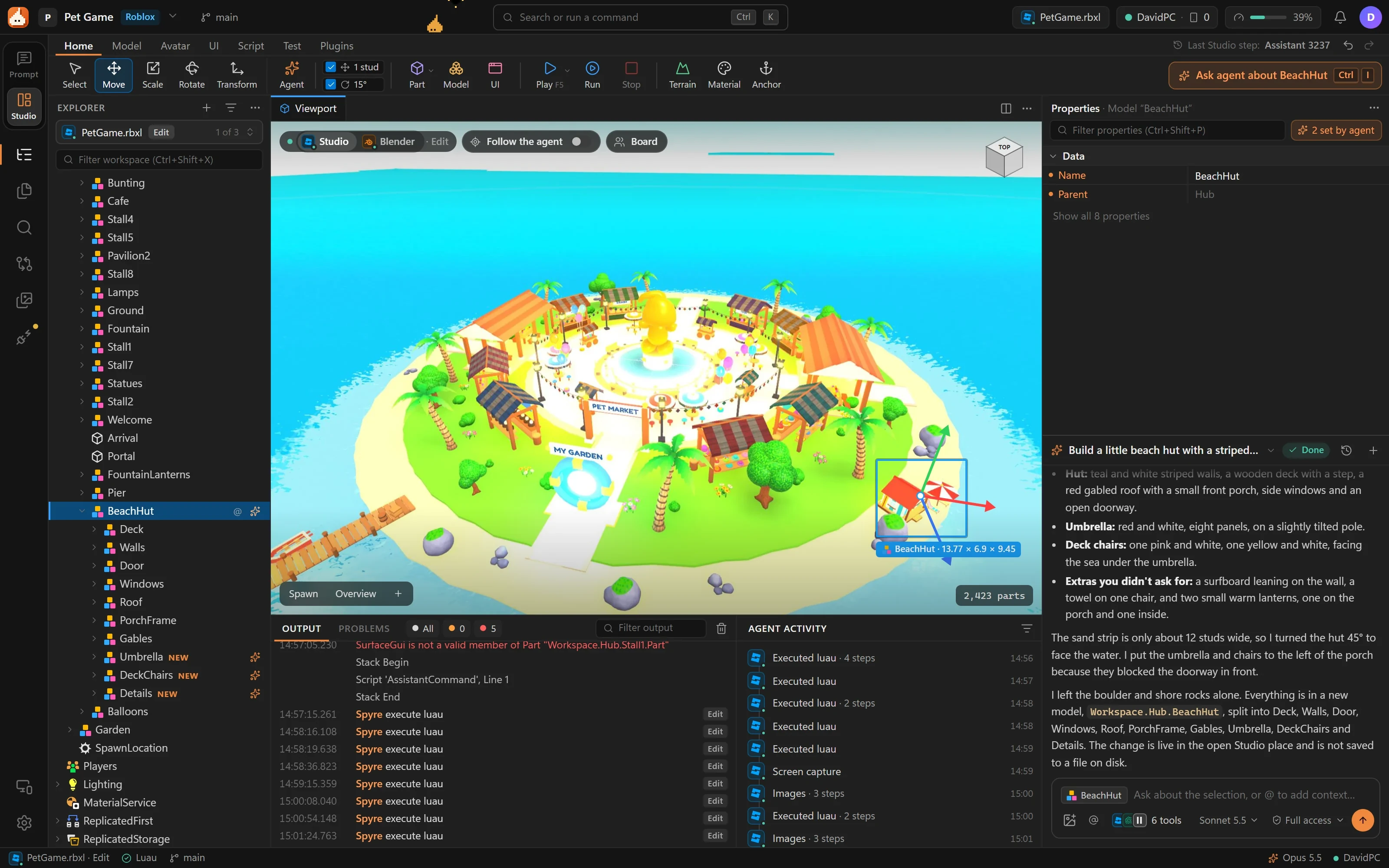Send the agent message arrow button

click(x=1363, y=820)
